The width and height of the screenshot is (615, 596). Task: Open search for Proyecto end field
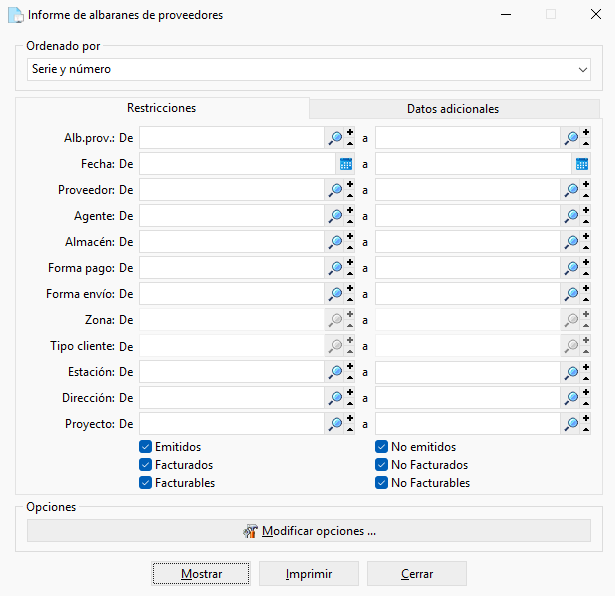pyautogui.click(x=571, y=424)
